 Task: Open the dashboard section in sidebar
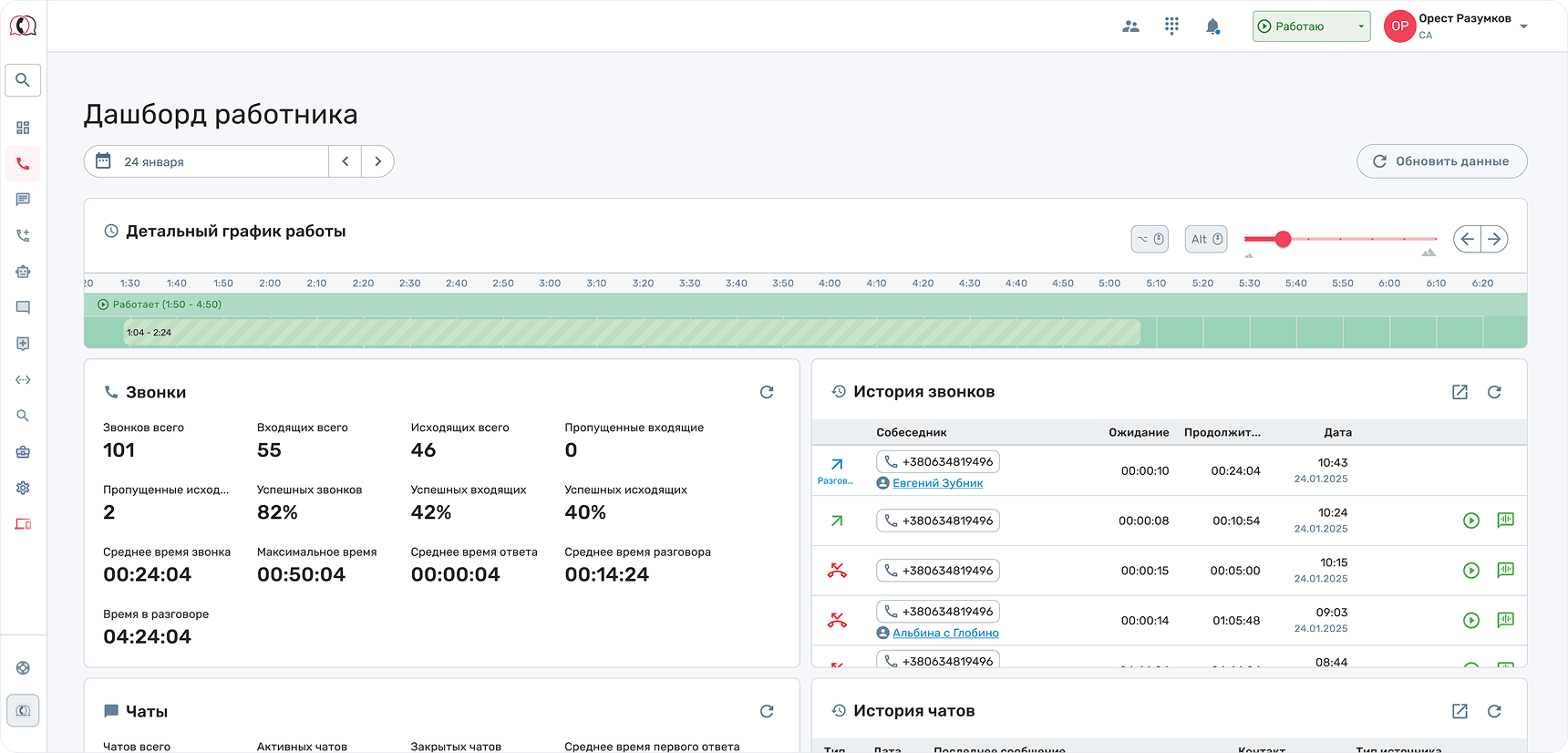23,128
